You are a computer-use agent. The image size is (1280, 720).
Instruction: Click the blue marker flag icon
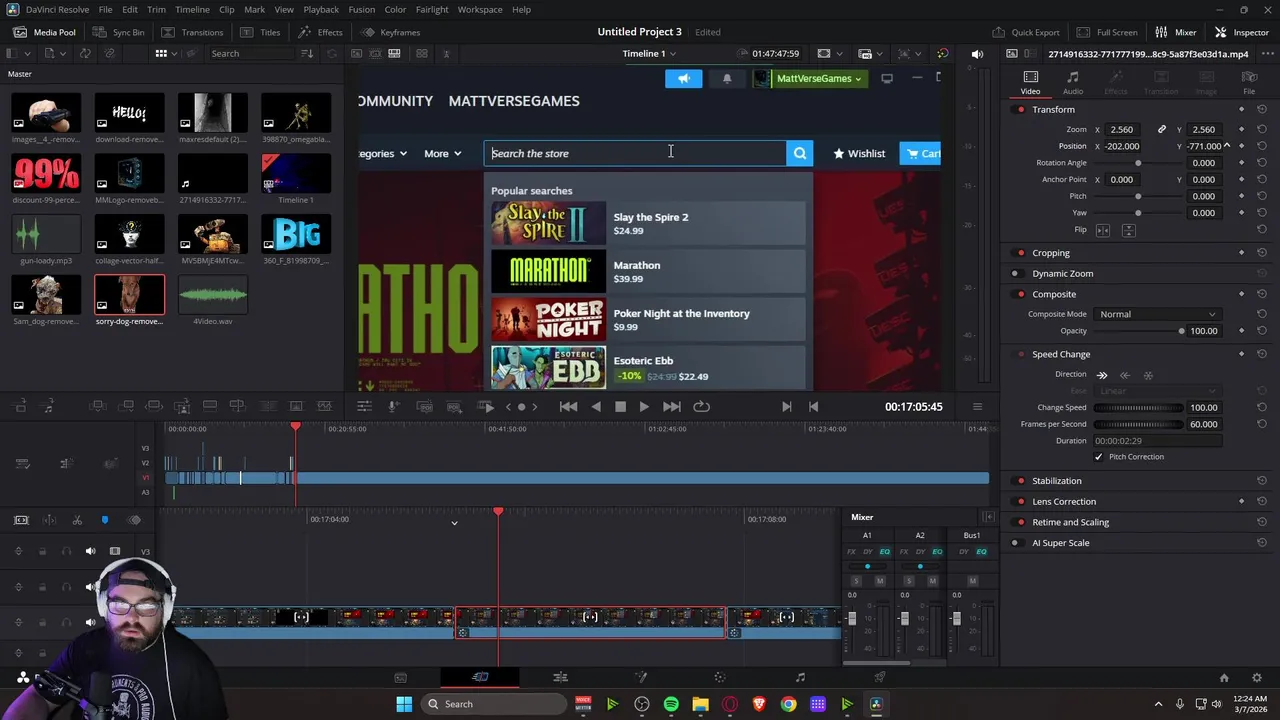105,520
